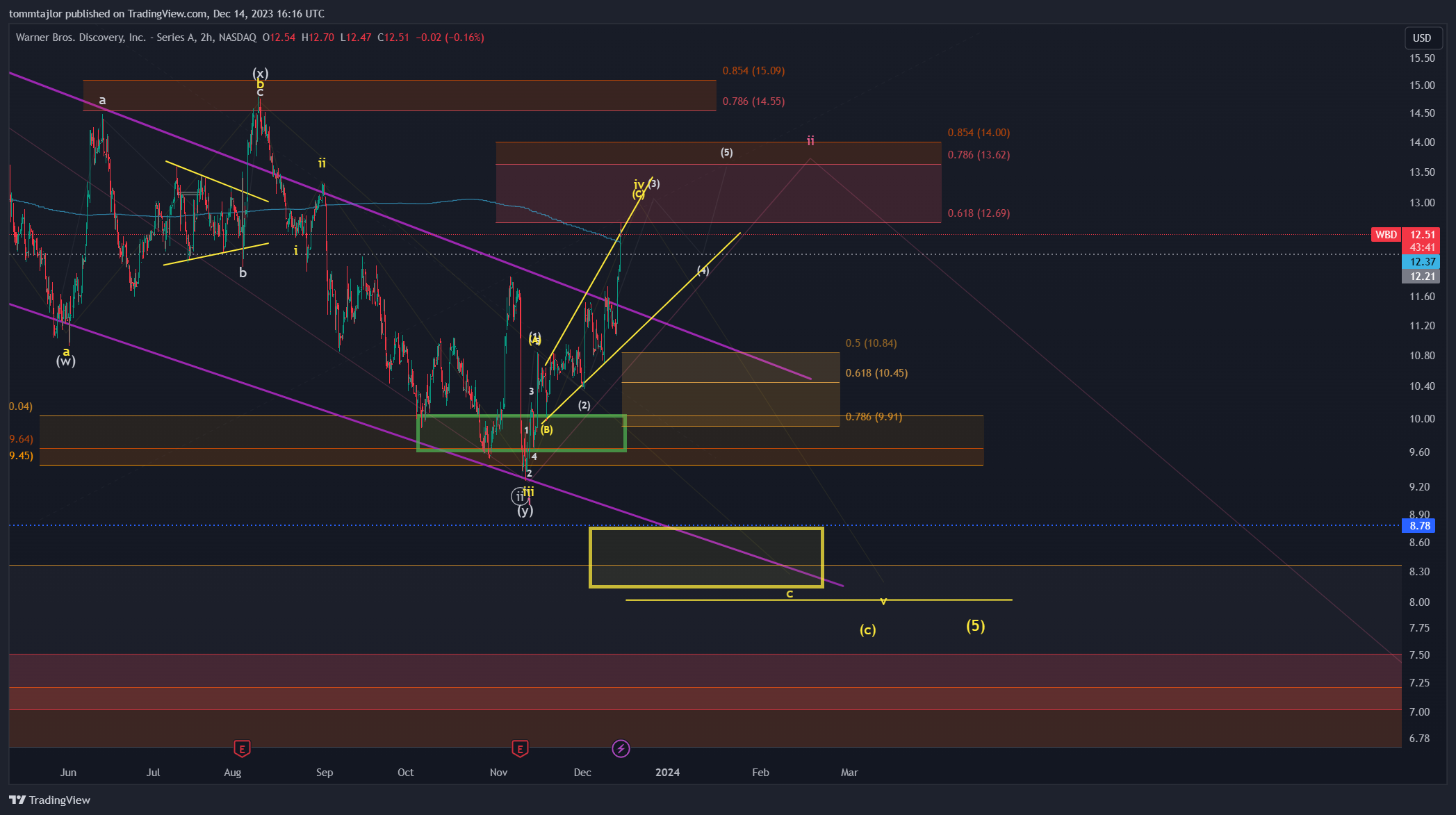Image resolution: width=1456 pixels, height=815 pixels.
Task: Click the L12.47 low value
Action: pyautogui.click(x=356, y=38)
